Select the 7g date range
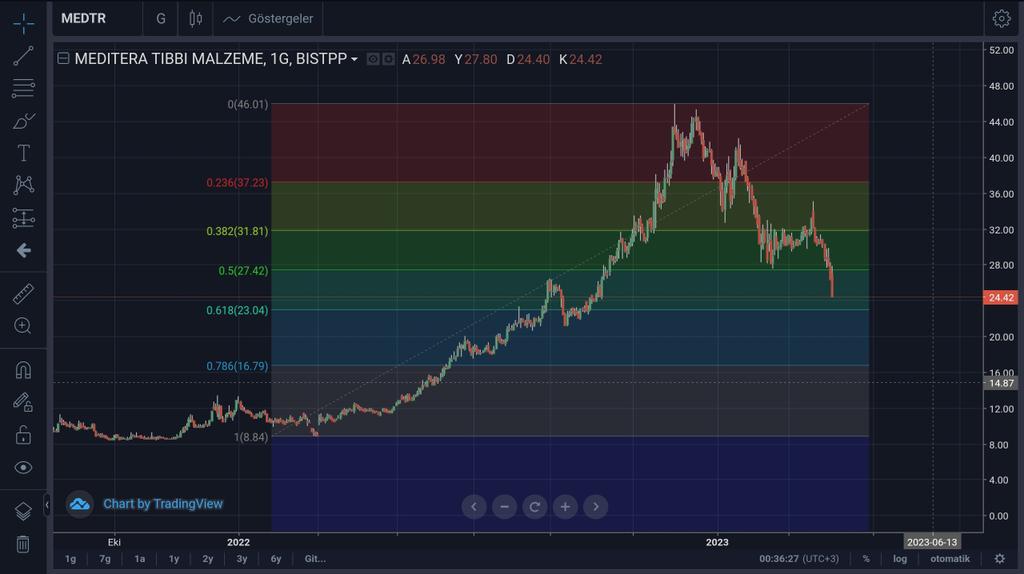 (105, 559)
